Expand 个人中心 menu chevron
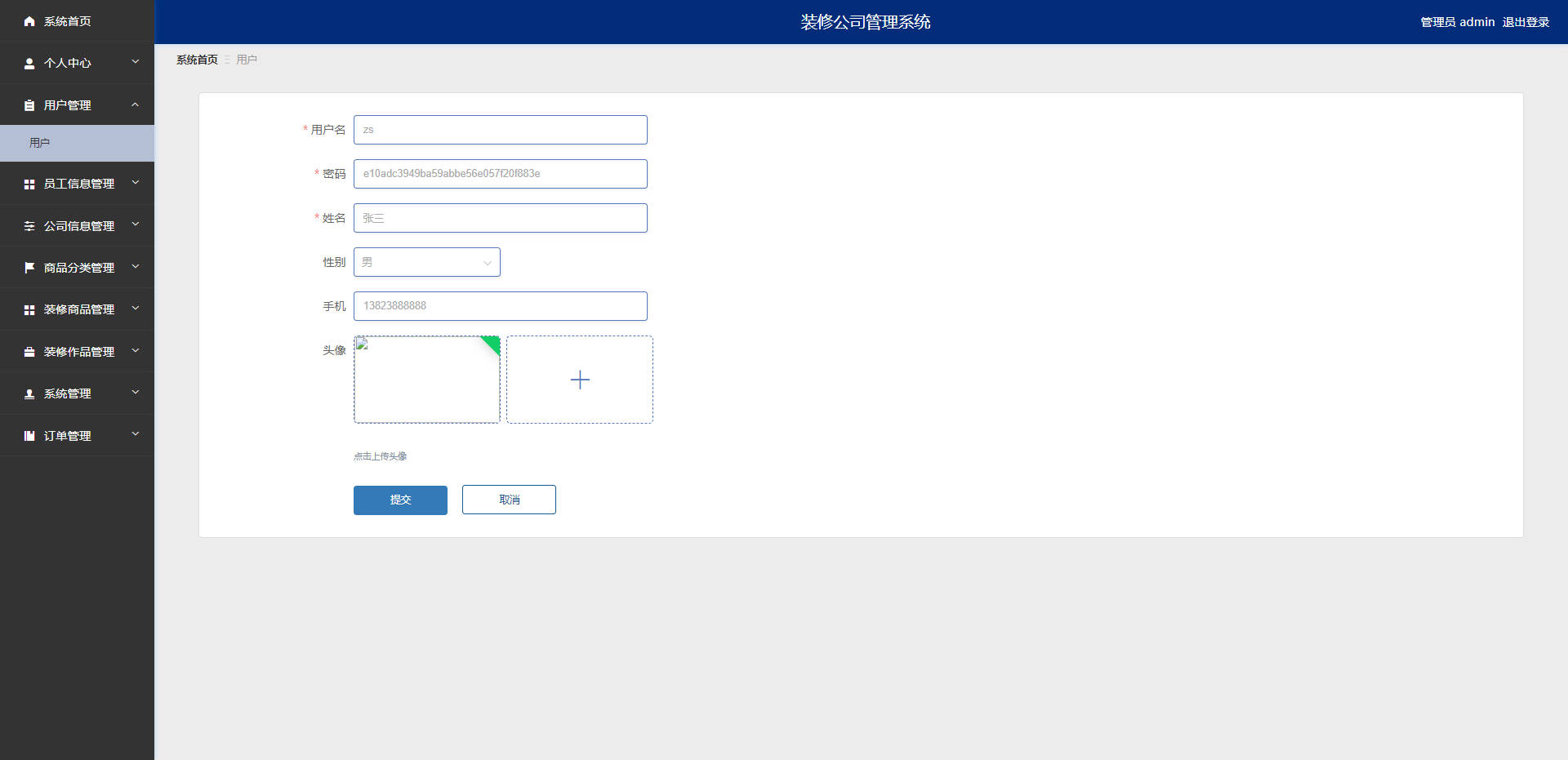This screenshot has width=1568, height=760. (x=136, y=62)
